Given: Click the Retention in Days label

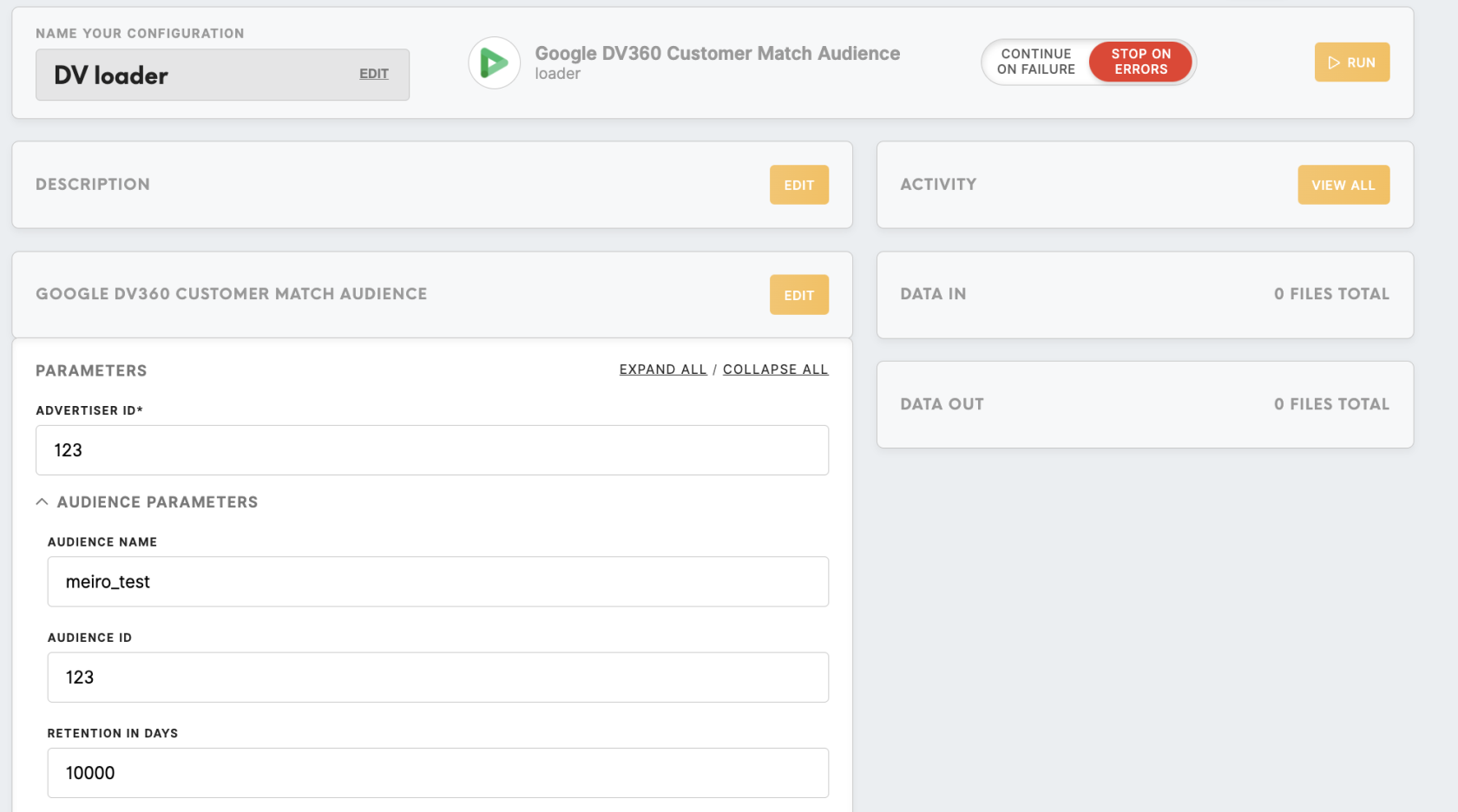Looking at the screenshot, I should 113,733.
